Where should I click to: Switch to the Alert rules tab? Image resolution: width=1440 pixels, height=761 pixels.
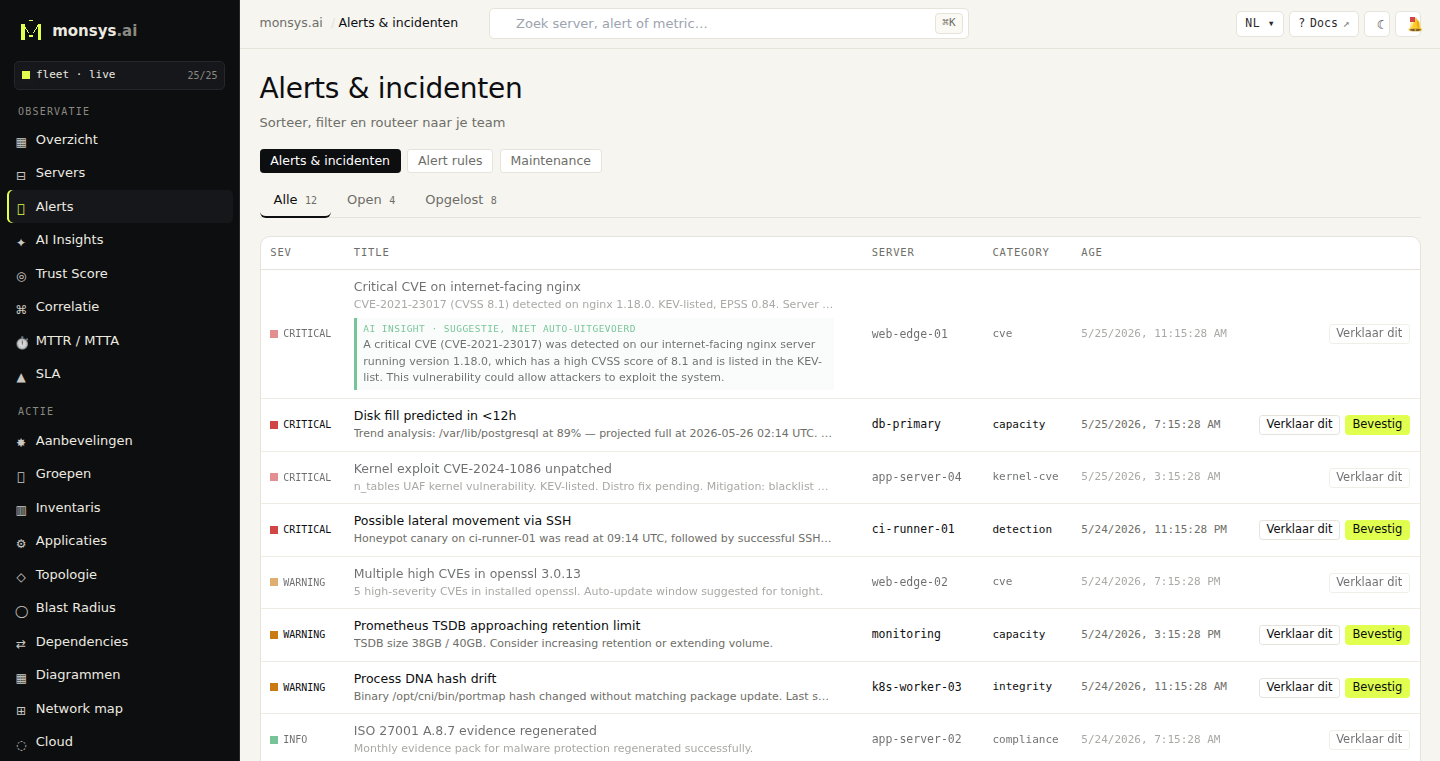click(x=450, y=161)
